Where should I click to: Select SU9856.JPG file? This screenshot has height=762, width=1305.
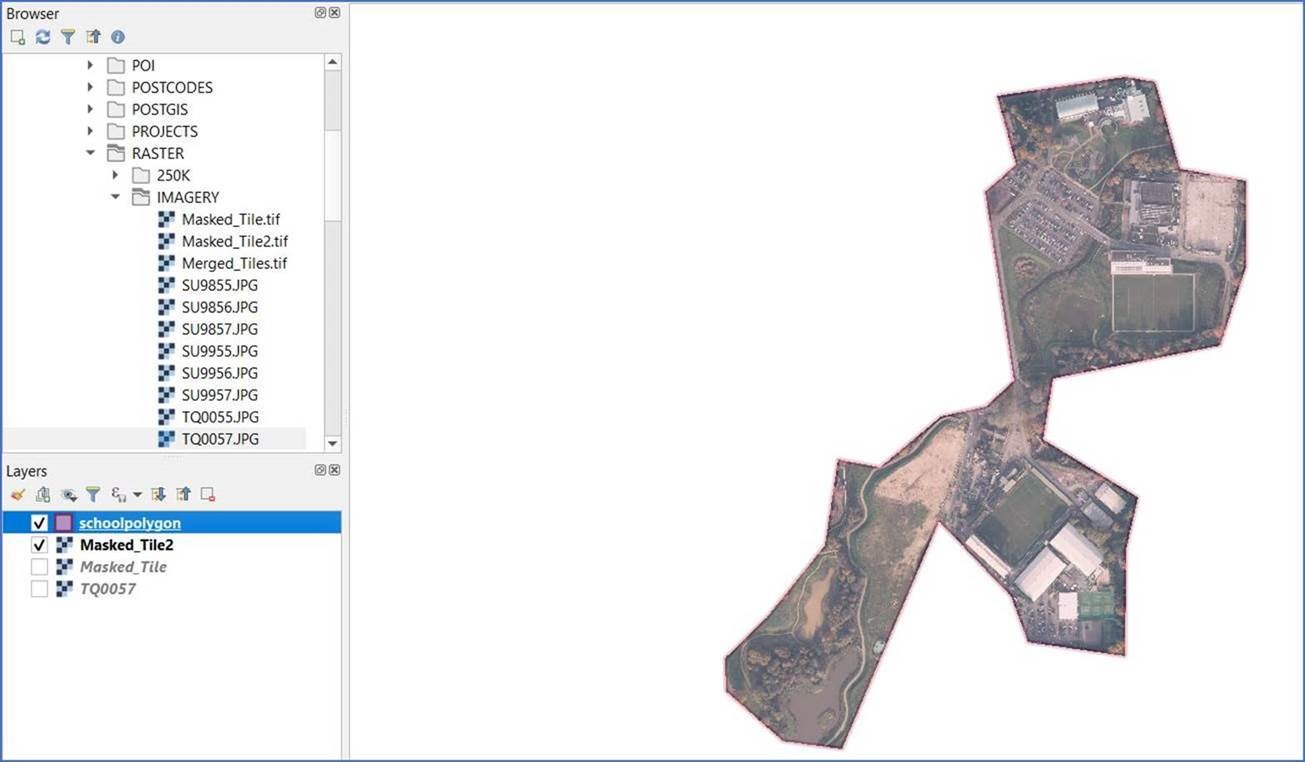click(x=220, y=307)
